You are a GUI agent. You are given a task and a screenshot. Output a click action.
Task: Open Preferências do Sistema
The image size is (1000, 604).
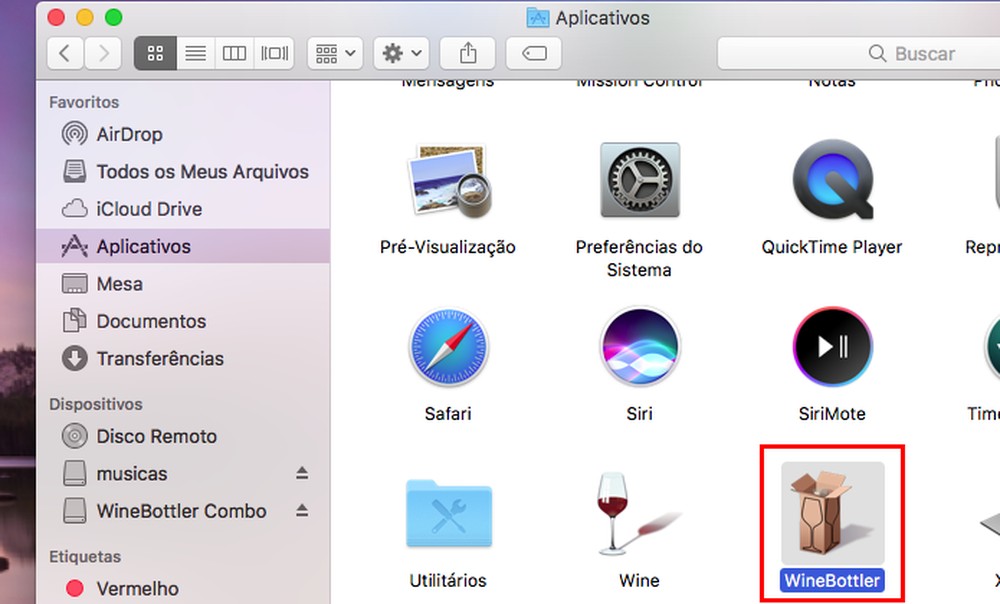coord(639,180)
